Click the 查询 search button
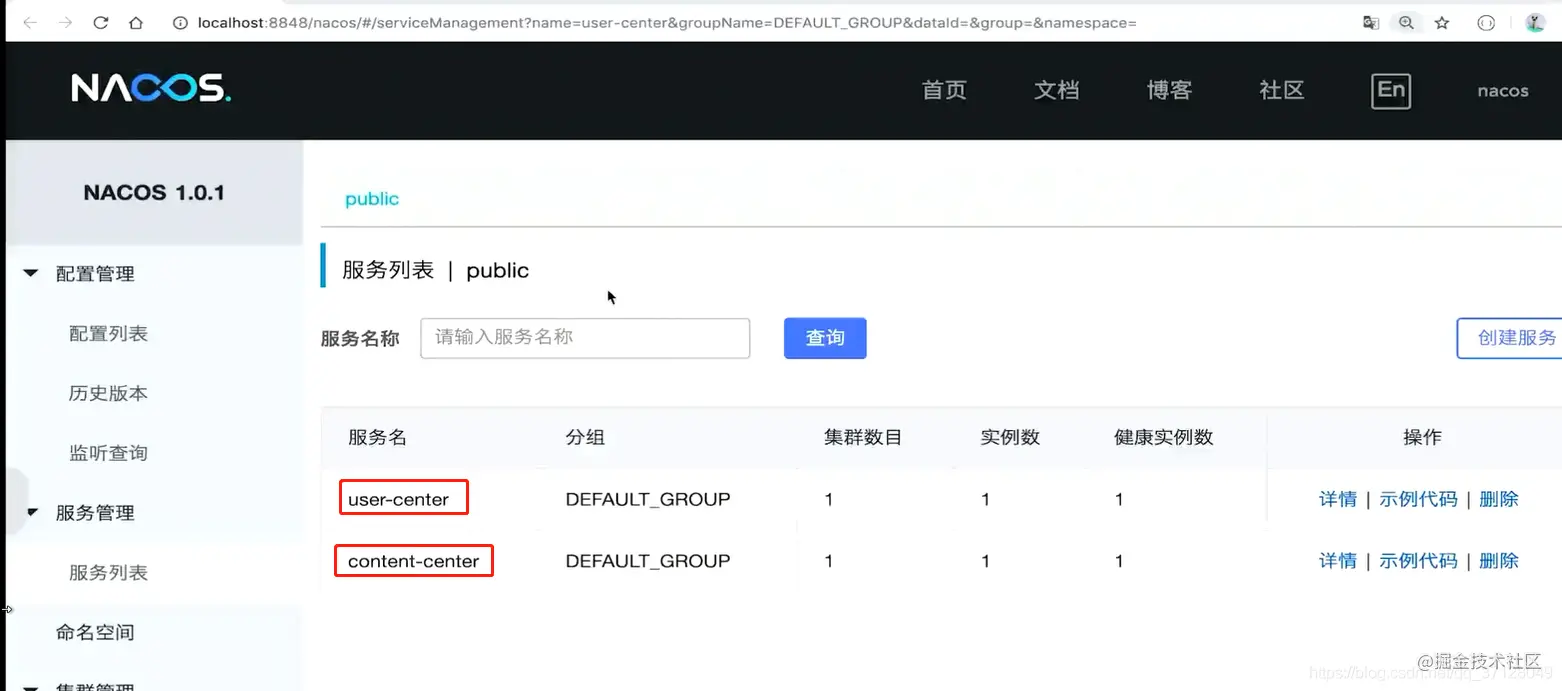Image resolution: width=1562 pixels, height=691 pixels. point(825,338)
